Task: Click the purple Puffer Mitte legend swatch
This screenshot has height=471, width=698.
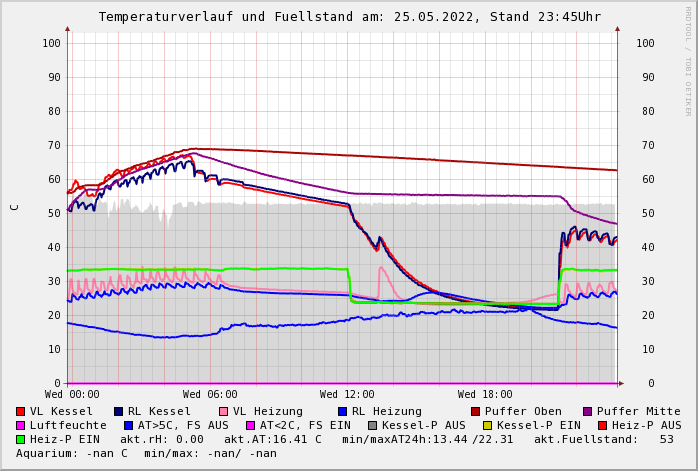Action: click(588, 411)
